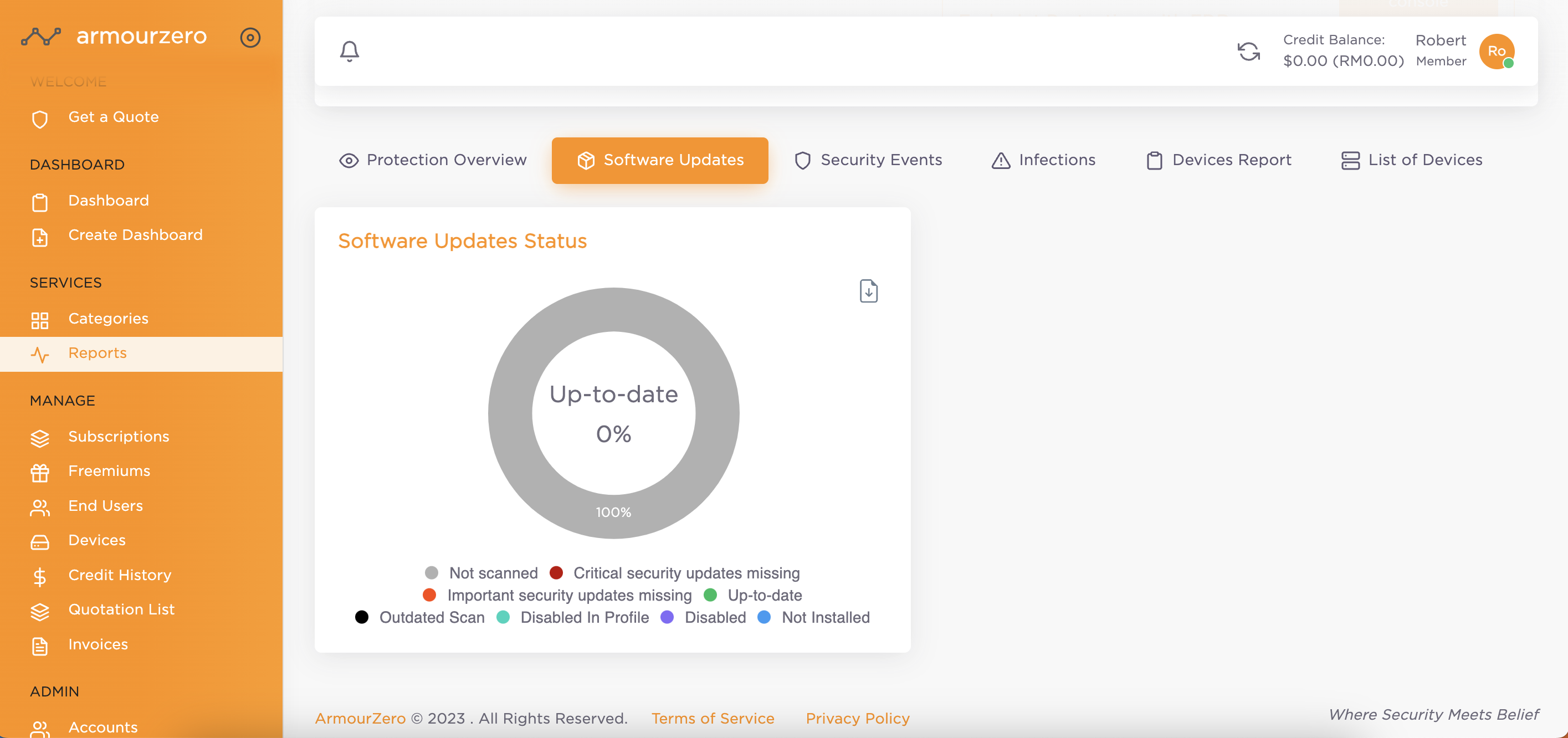This screenshot has height=738, width=1568.
Task: Select Reports in the sidebar
Action: tap(141, 354)
